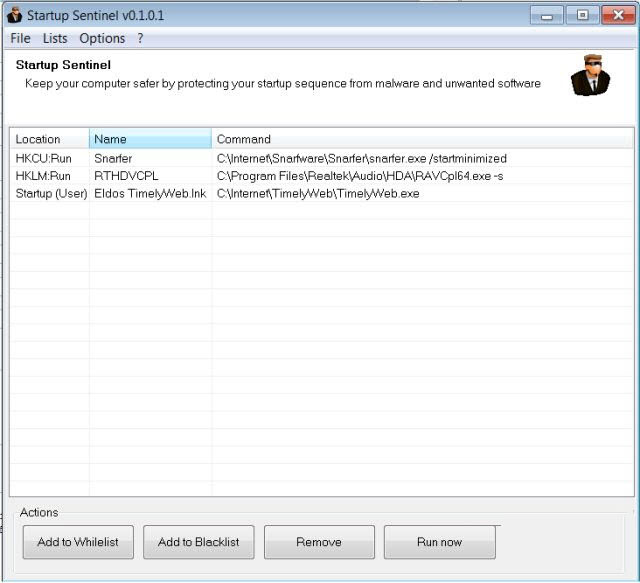Click the HKLM:Run location cell
Screen dimensions: 640x583
pos(43,176)
